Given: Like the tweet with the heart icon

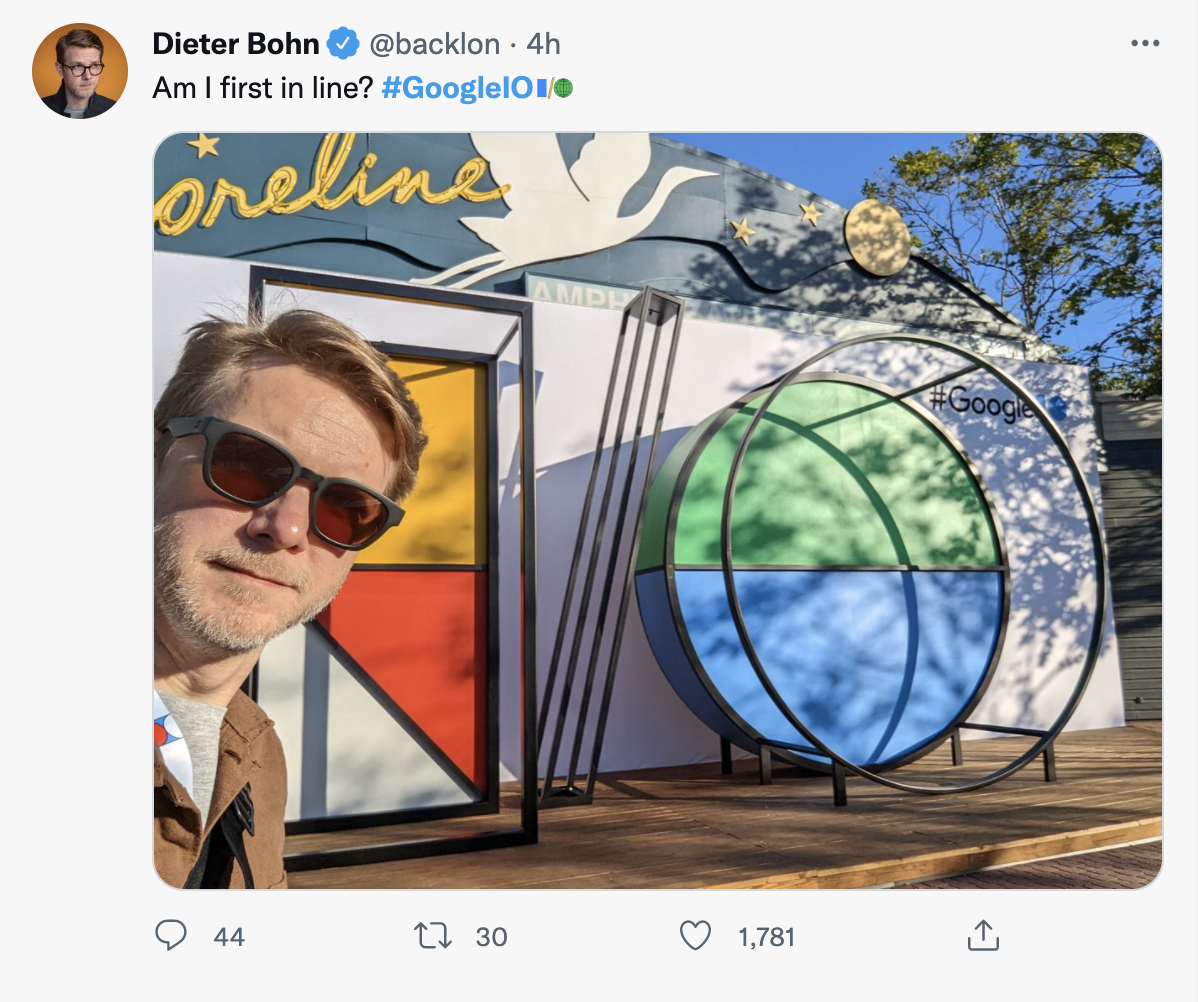Looking at the screenshot, I should (694, 936).
